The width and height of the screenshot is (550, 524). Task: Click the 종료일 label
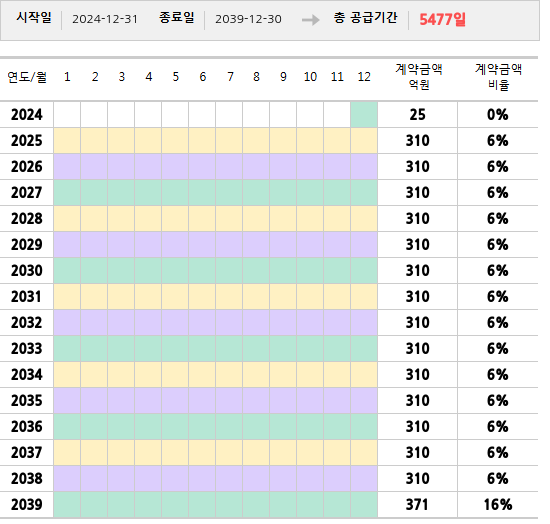[176, 17]
